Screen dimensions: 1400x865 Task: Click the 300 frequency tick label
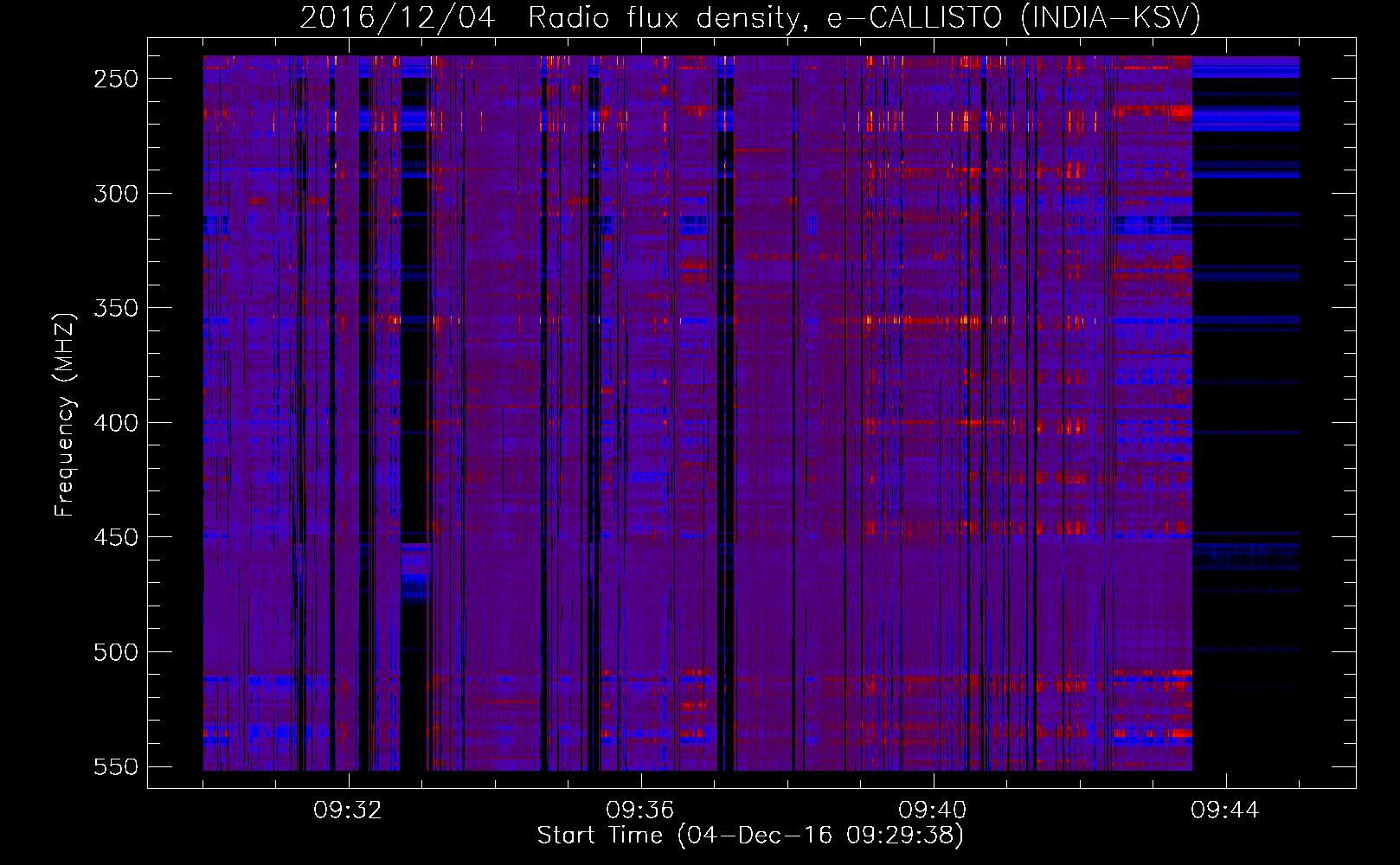click(x=116, y=194)
